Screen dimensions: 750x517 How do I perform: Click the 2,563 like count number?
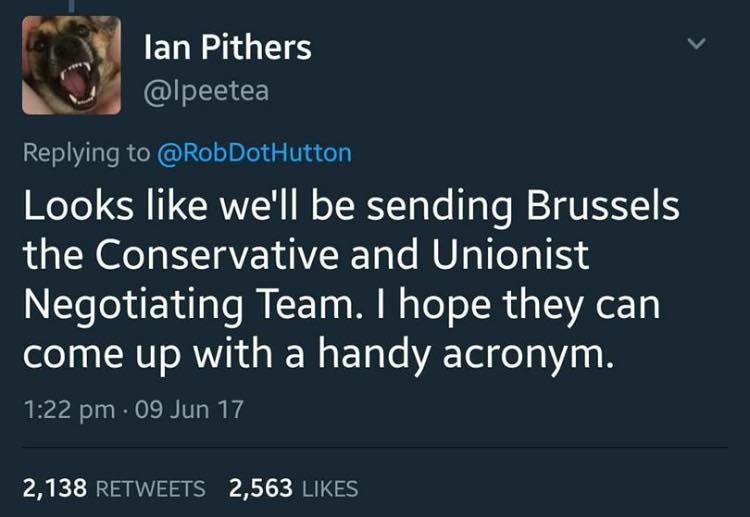[261, 488]
